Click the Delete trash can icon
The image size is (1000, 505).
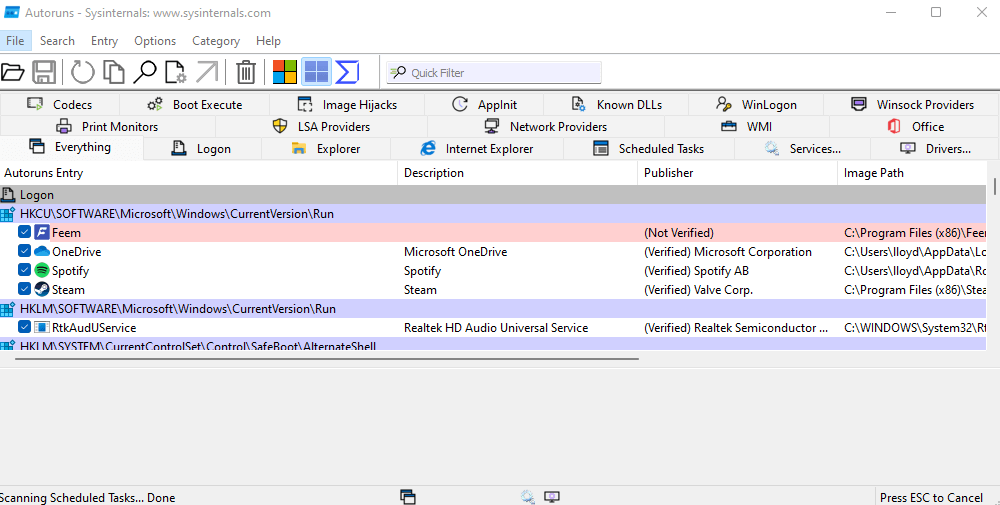pyautogui.click(x=246, y=72)
